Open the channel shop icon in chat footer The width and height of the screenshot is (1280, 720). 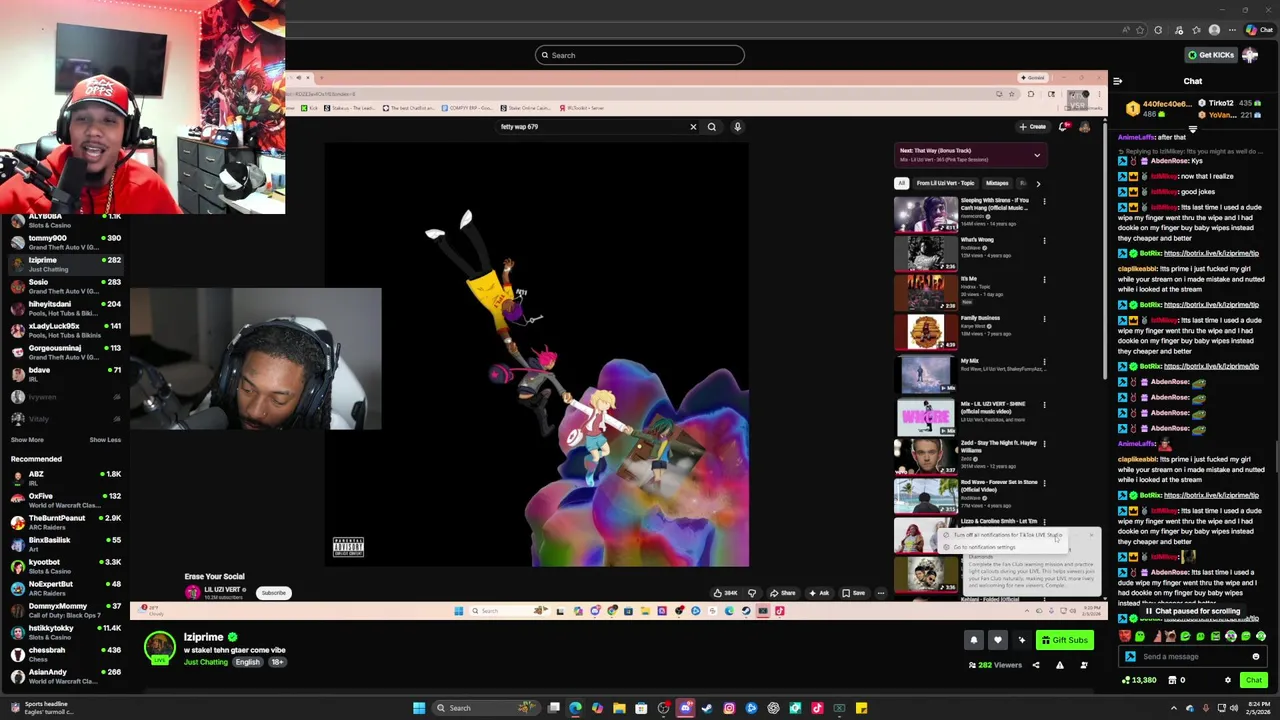pyautogui.click(x=1174, y=680)
